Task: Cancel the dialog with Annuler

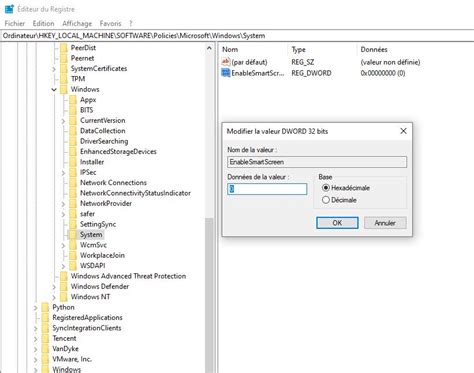Action: [385, 223]
